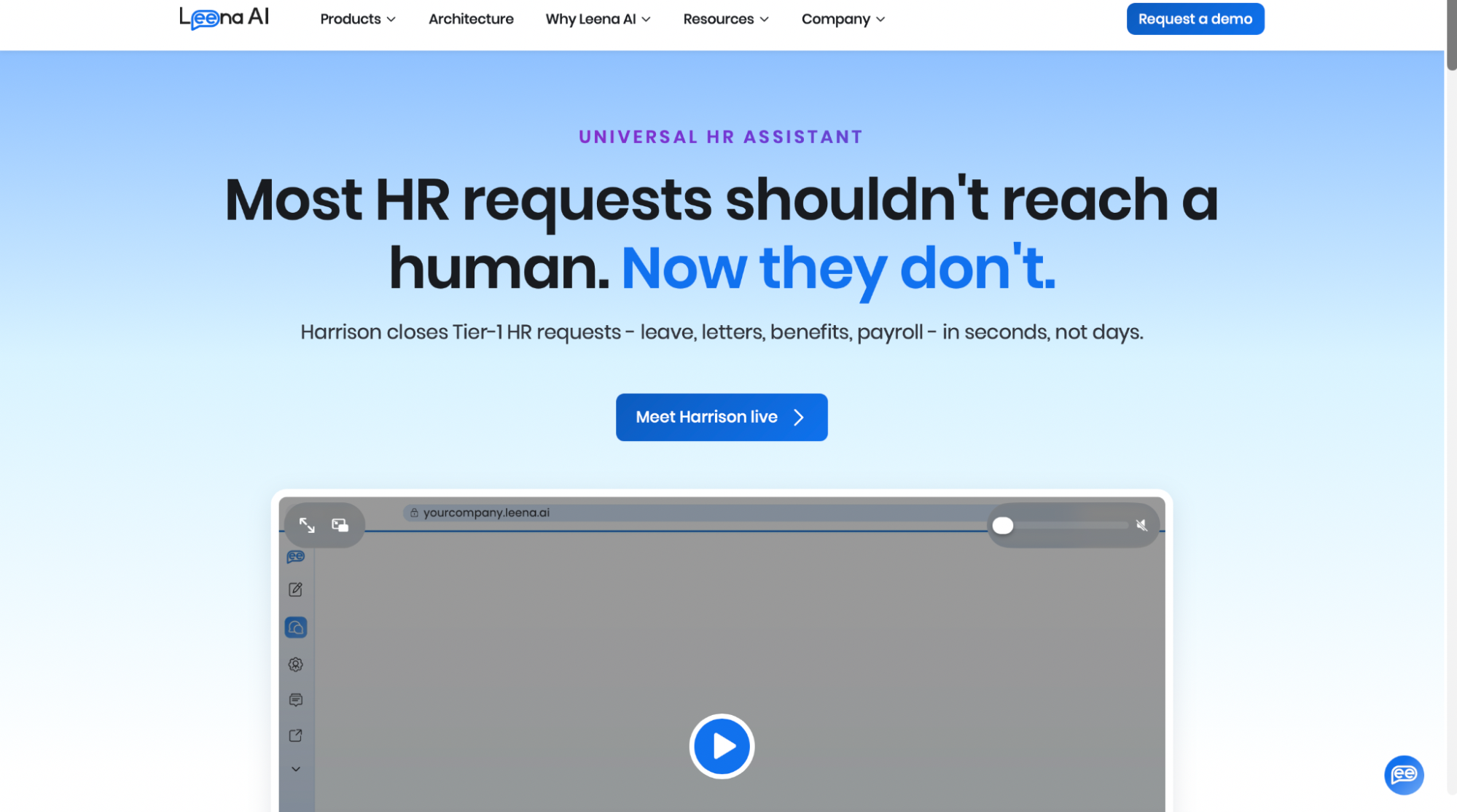Click the 'UNIVERSAL HR ASSISTANT' label
The width and height of the screenshot is (1457, 812).
click(721, 137)
